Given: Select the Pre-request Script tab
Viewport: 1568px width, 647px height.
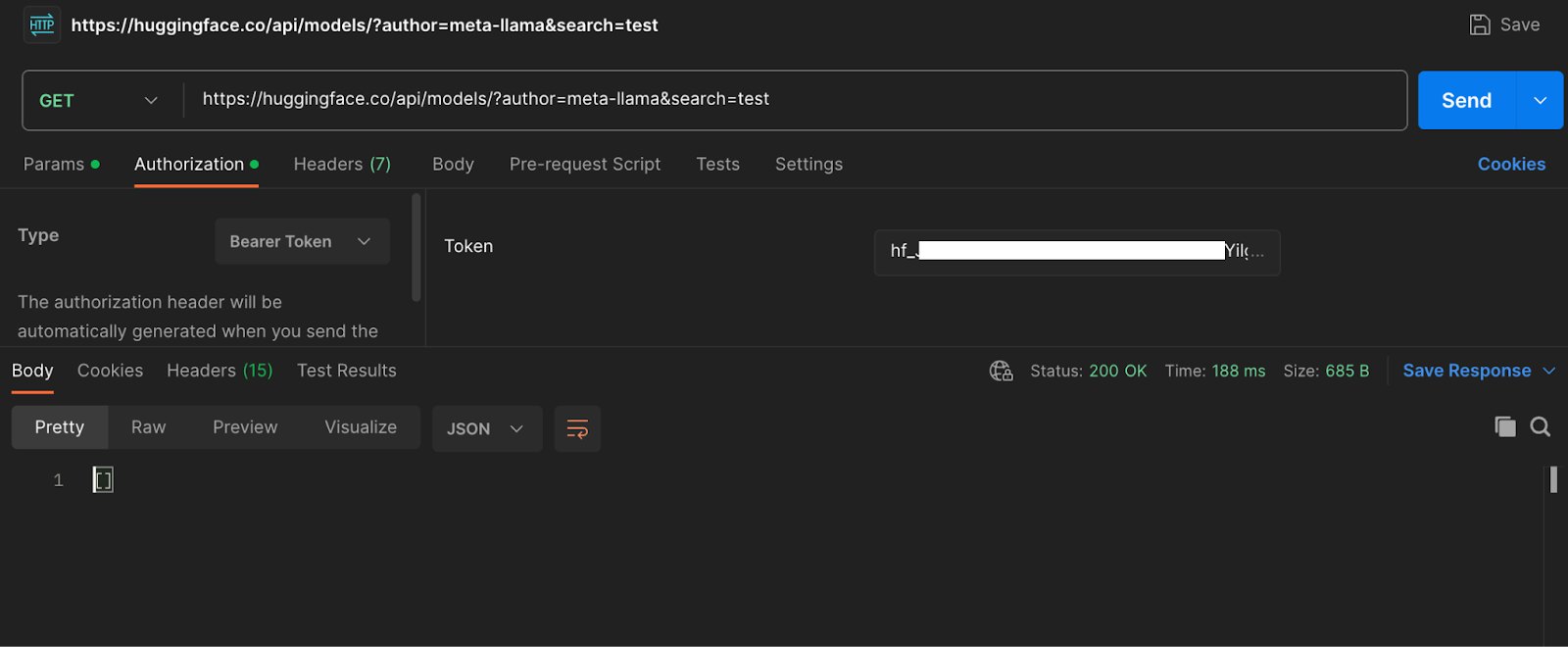Looking at the screenshot, I should coord(585,164).
